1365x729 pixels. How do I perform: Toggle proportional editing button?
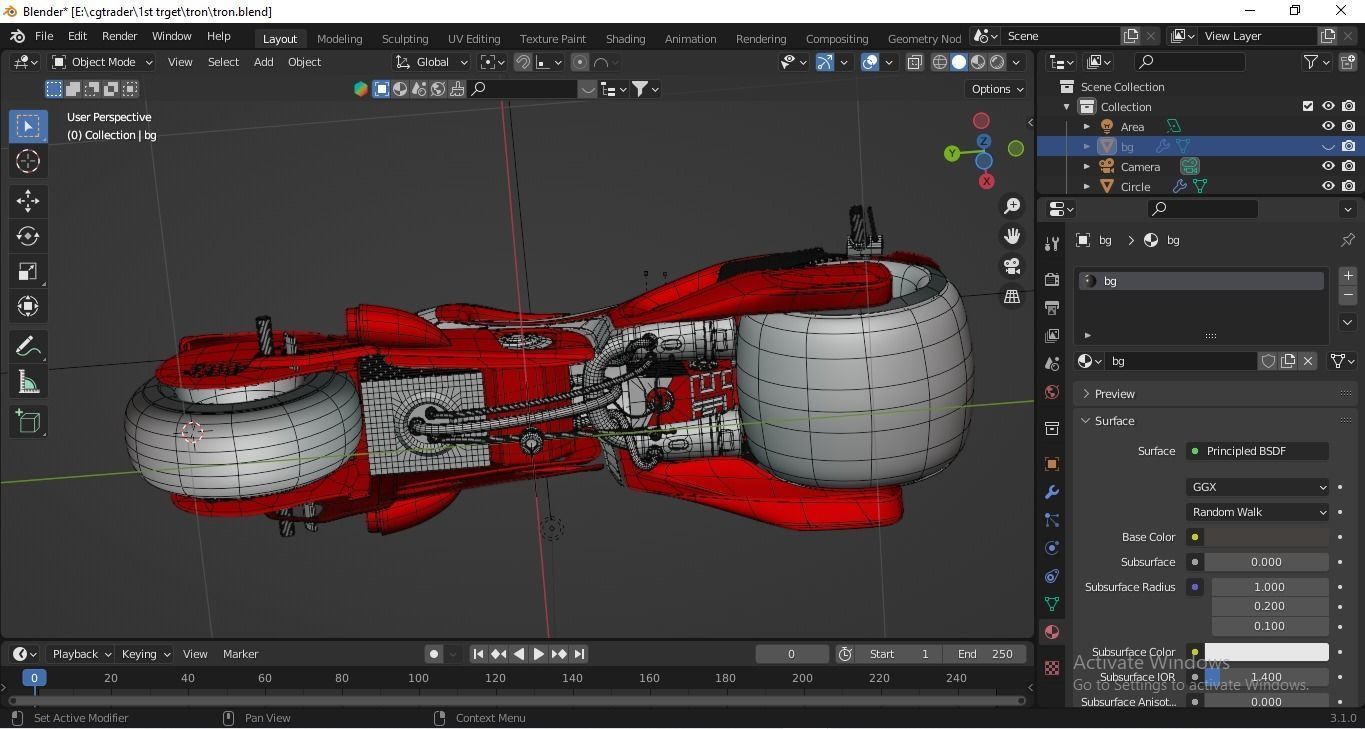580,62
